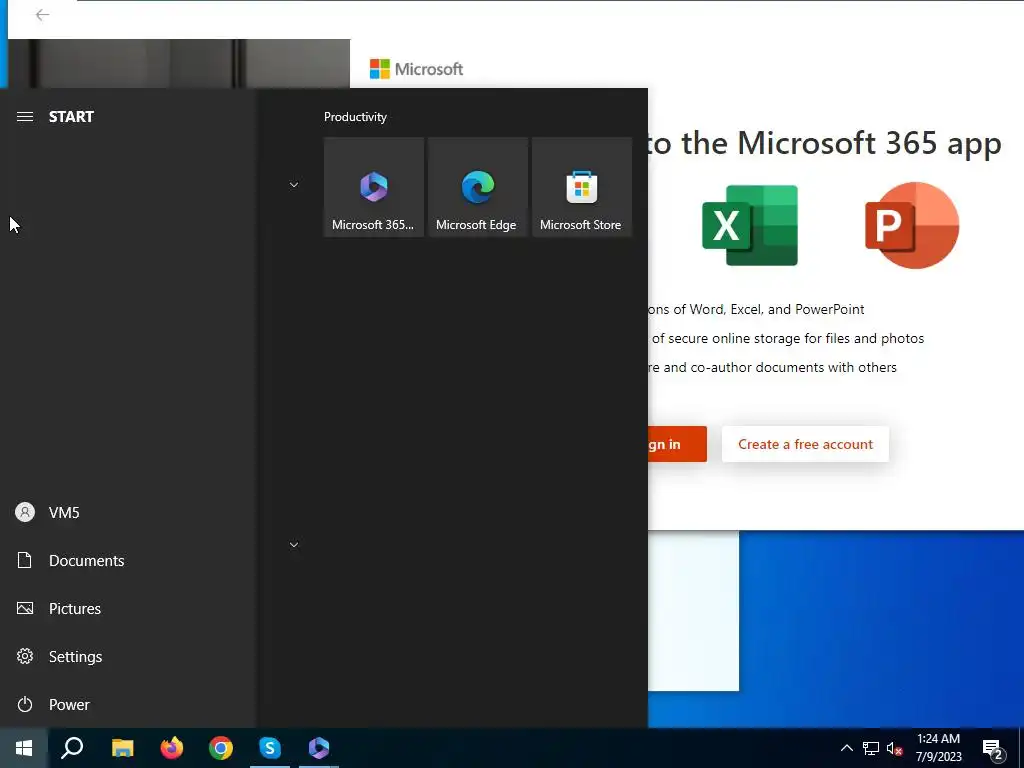Click the PowerPoint icon in Microsoft 365 window

click(x=912, y=225)
